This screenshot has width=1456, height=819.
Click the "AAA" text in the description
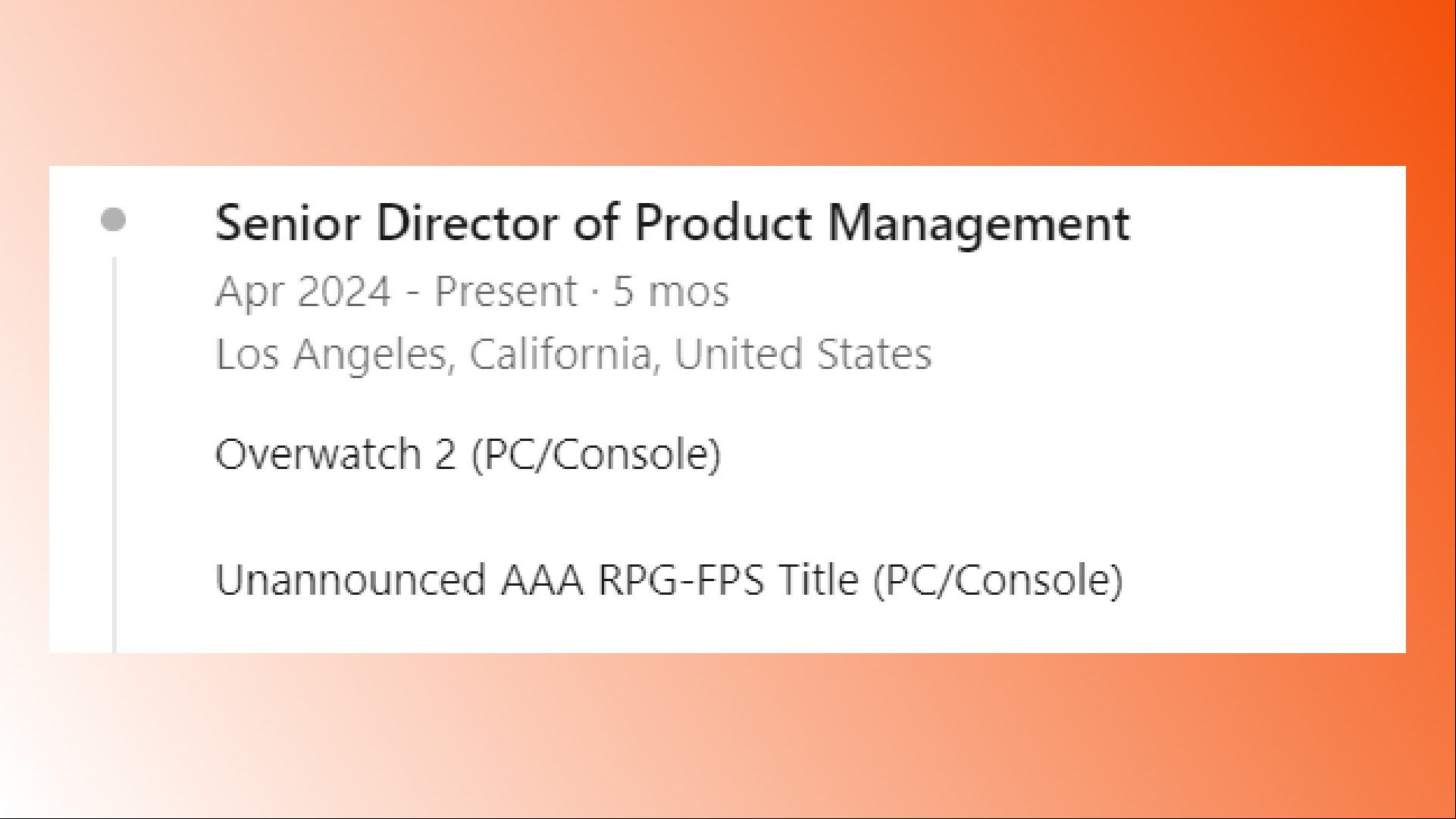point(542,580)
